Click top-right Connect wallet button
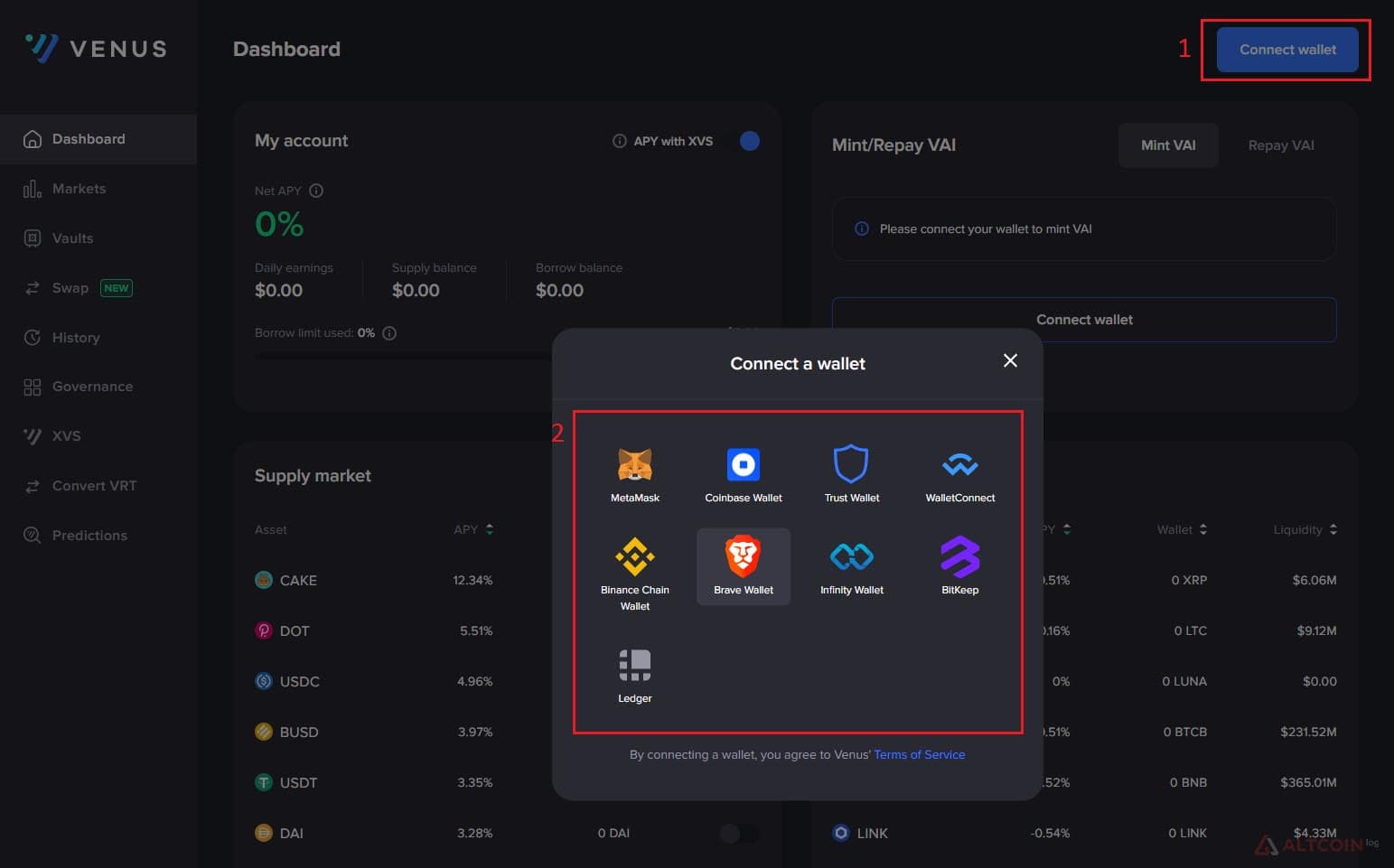The image size is (1394, 868). click(1287, 50)
